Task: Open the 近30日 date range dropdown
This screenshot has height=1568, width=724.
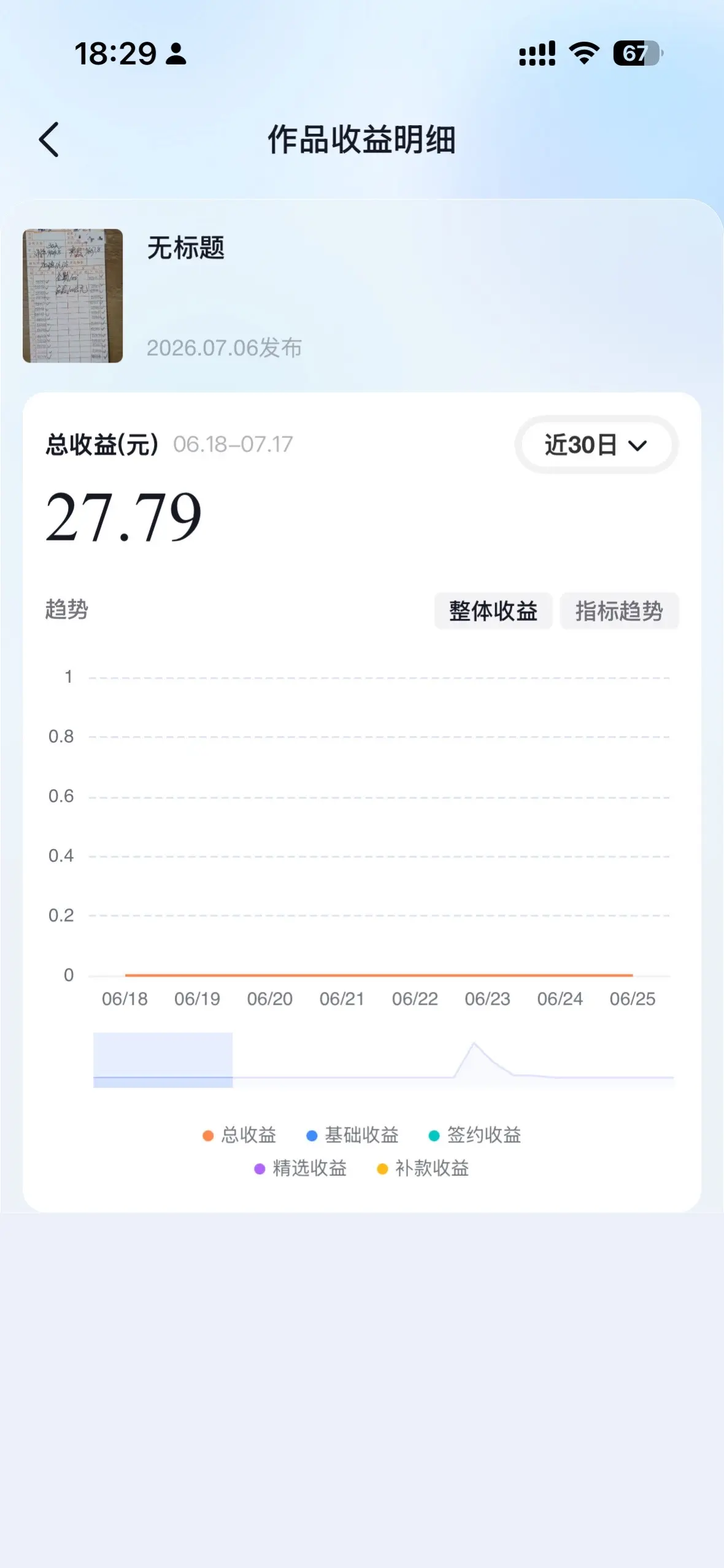Action: 596,445
